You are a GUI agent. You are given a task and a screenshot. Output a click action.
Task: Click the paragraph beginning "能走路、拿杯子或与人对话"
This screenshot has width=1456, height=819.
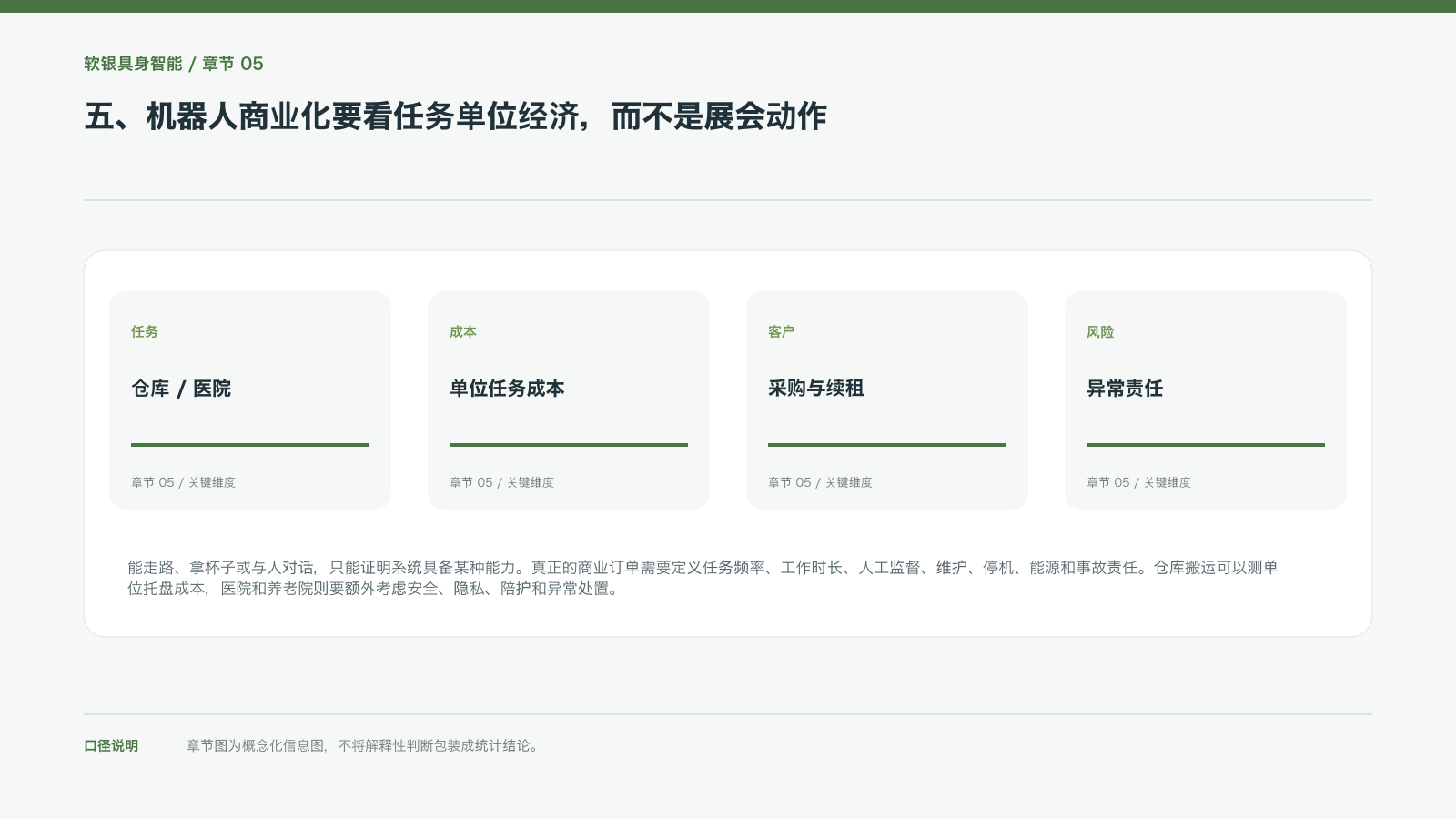[x=703, y=578]
